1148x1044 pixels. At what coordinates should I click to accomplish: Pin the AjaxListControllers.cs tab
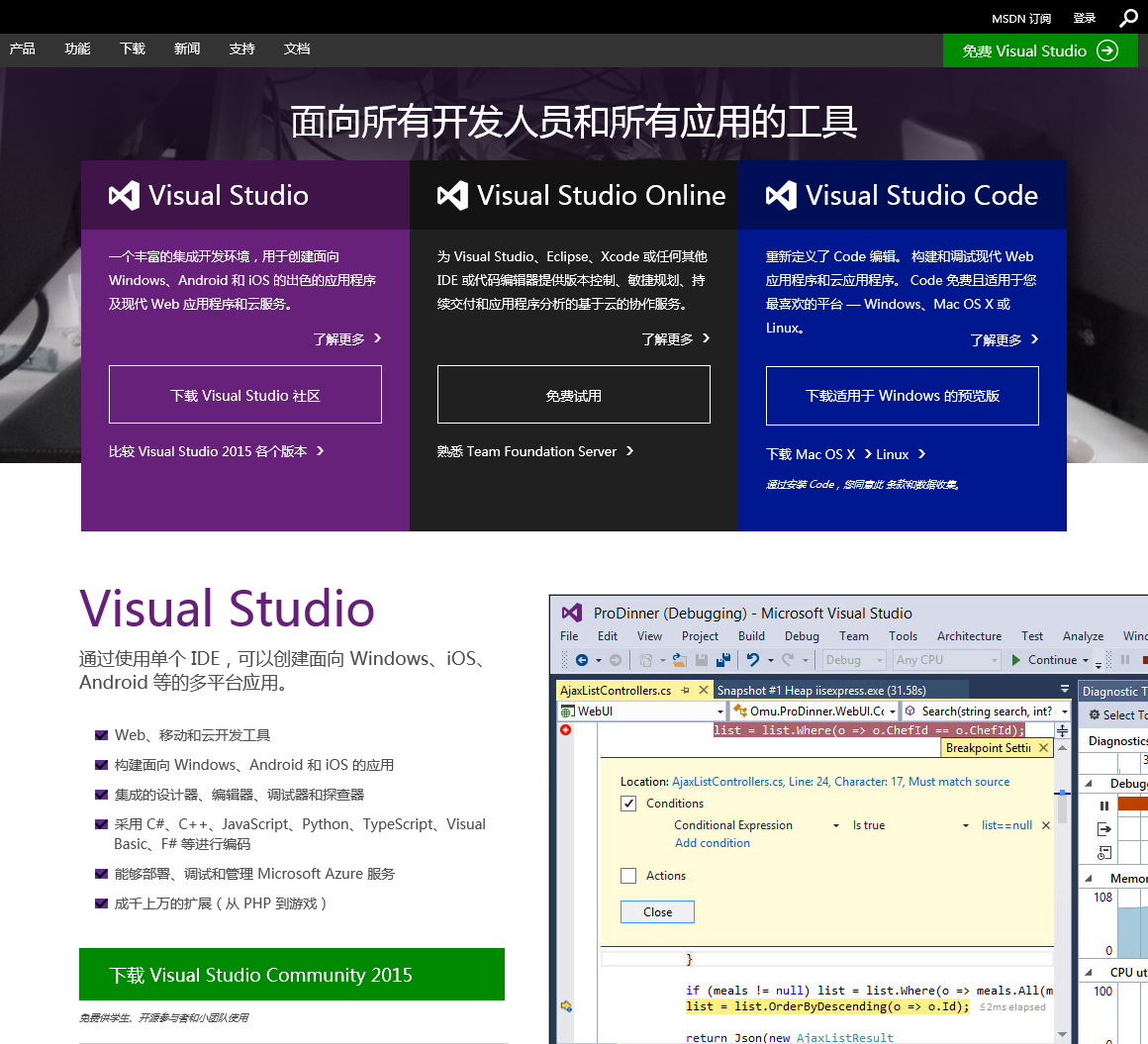[686, 690]
